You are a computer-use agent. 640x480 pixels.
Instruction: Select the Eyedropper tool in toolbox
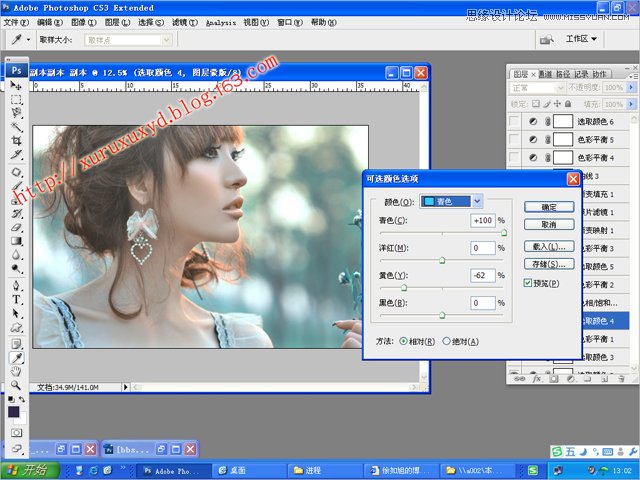(16, 358)
